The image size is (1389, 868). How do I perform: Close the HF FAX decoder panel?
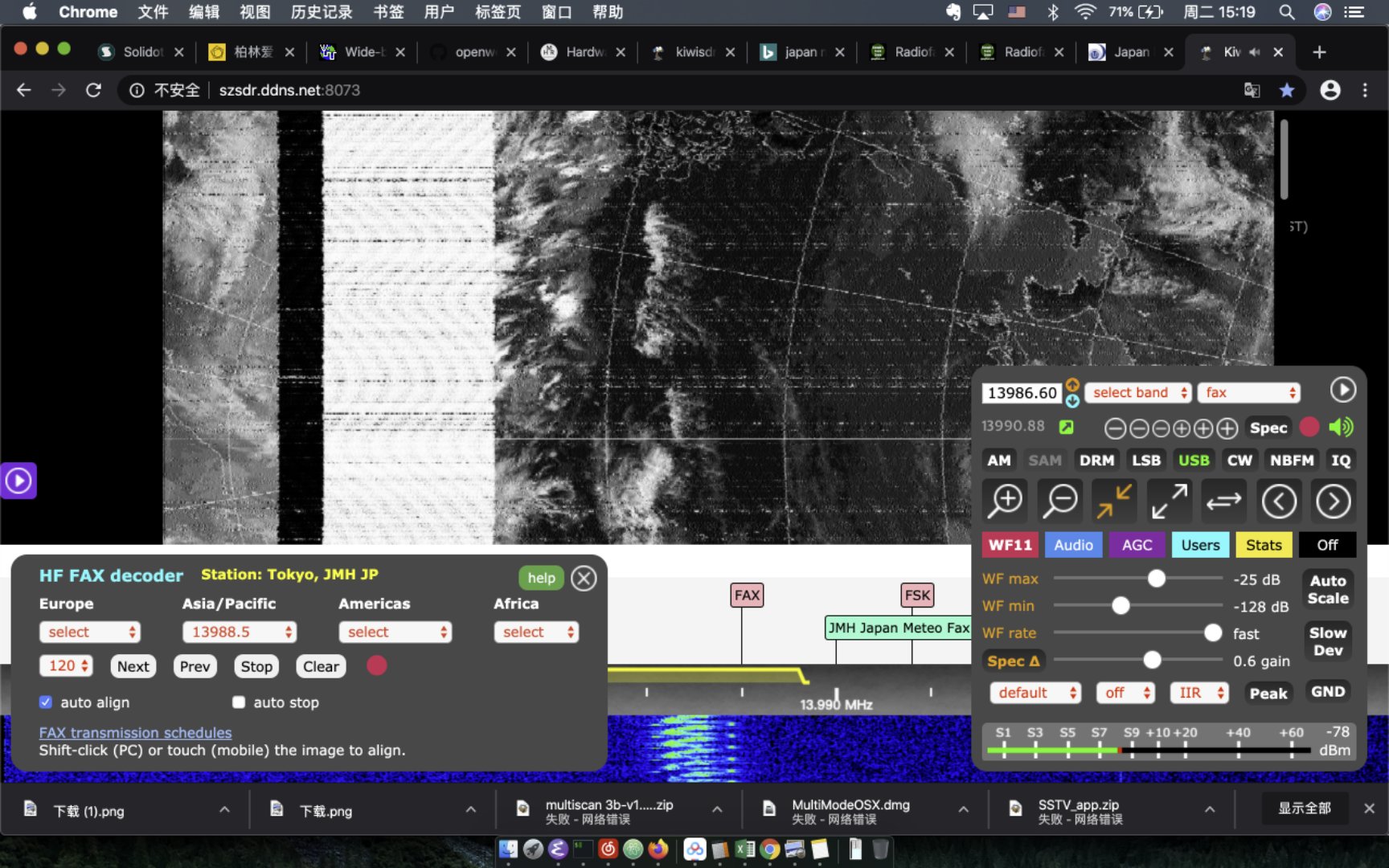point(584,578)
